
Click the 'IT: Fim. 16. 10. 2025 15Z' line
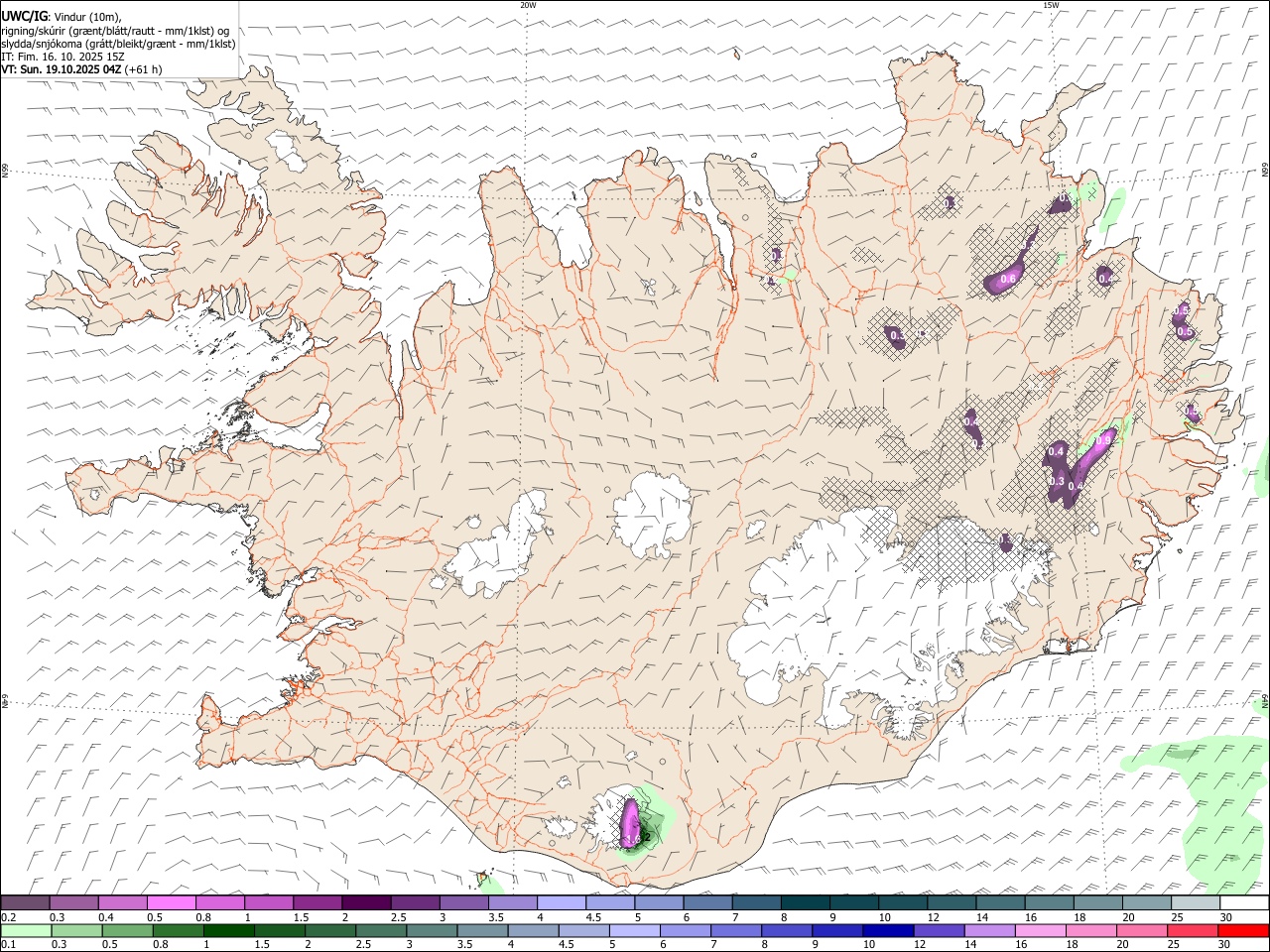click(63, 57)
